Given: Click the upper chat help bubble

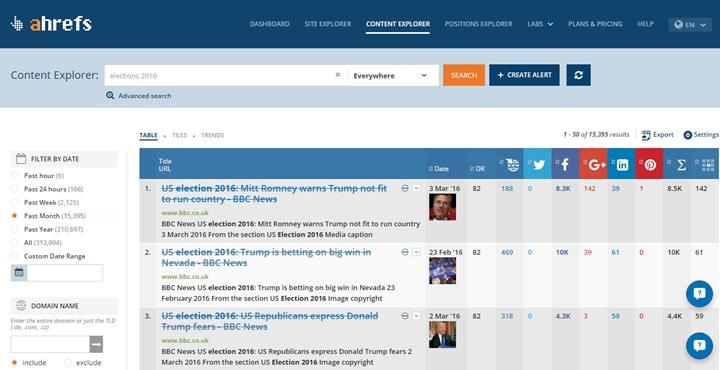Looking at the screenshot, I should click(x=699, y=294).
